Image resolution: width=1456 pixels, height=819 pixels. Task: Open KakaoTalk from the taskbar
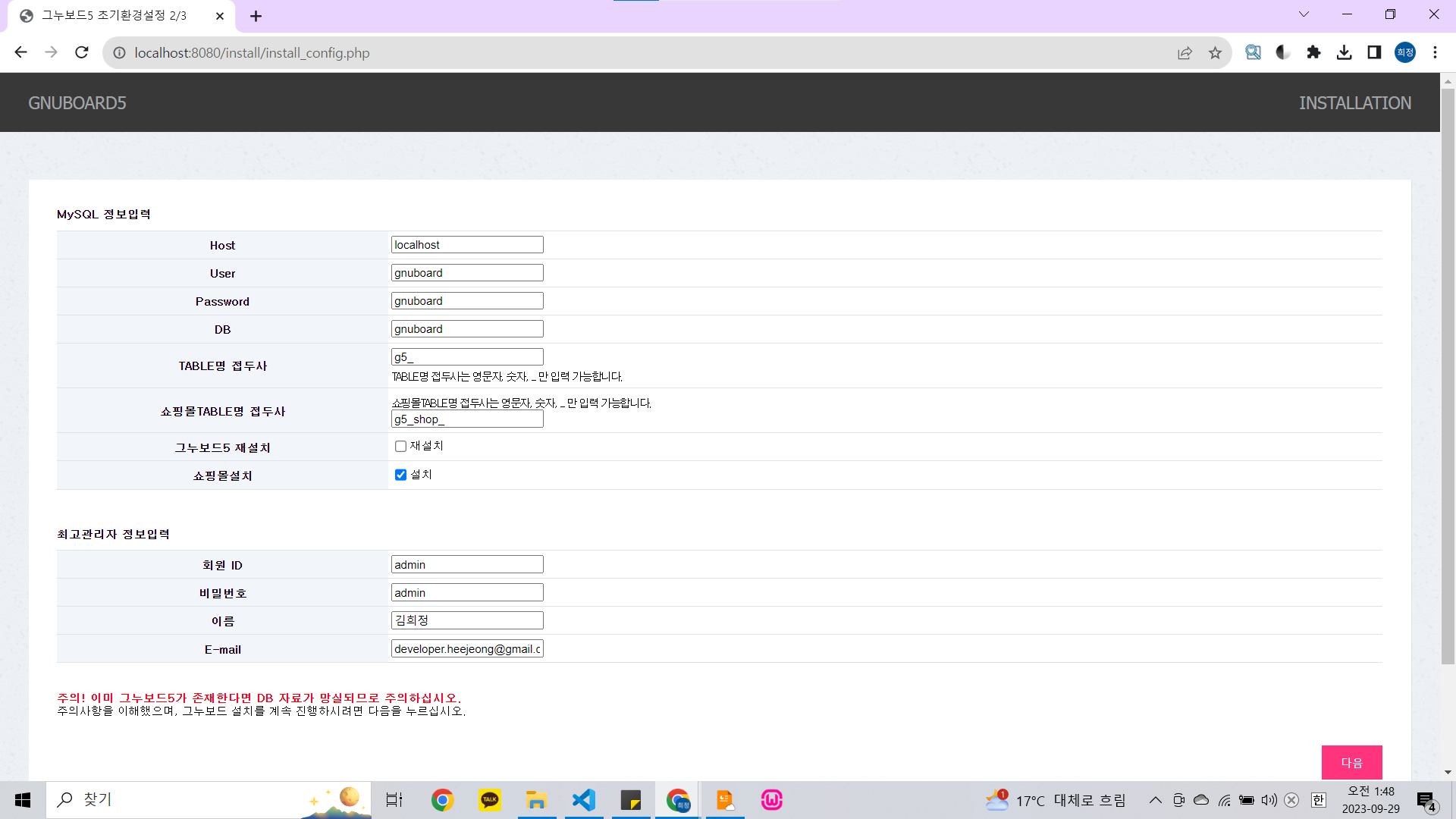point(490,800)
